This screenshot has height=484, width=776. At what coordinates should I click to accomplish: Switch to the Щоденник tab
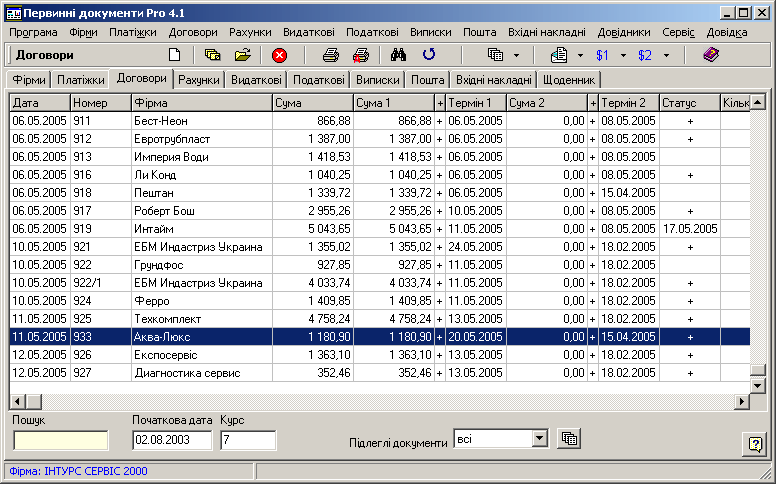569,80
